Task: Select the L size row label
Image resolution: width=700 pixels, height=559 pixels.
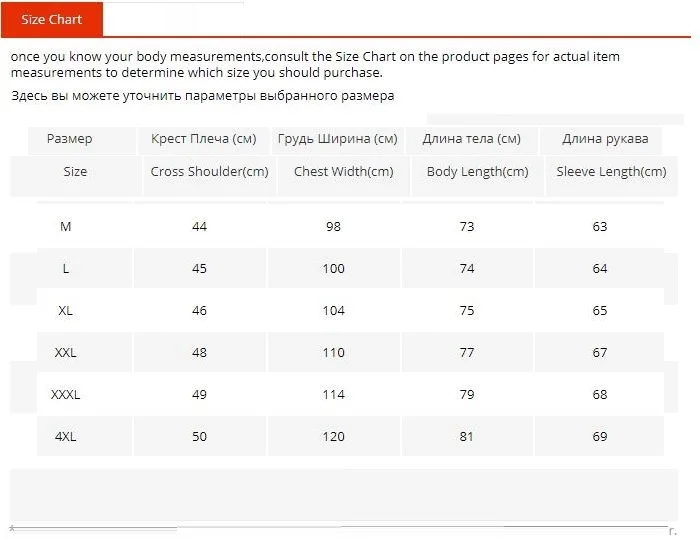Action: click(x=66, y=269)
